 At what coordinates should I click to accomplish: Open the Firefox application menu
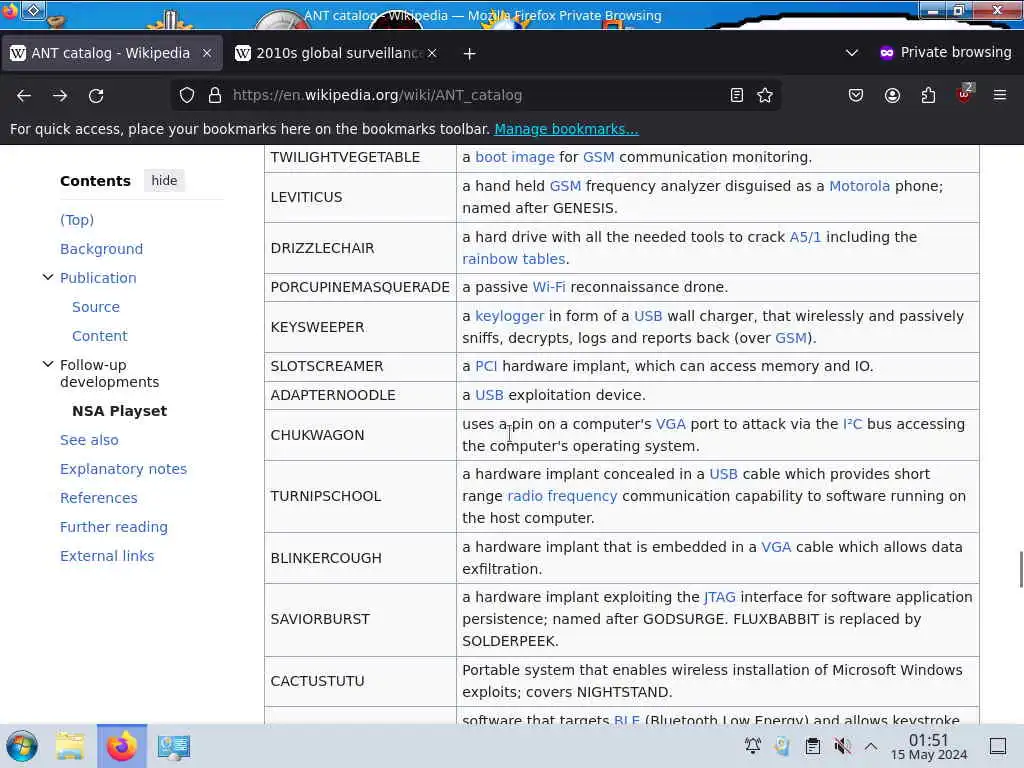tap(1000, 95)
